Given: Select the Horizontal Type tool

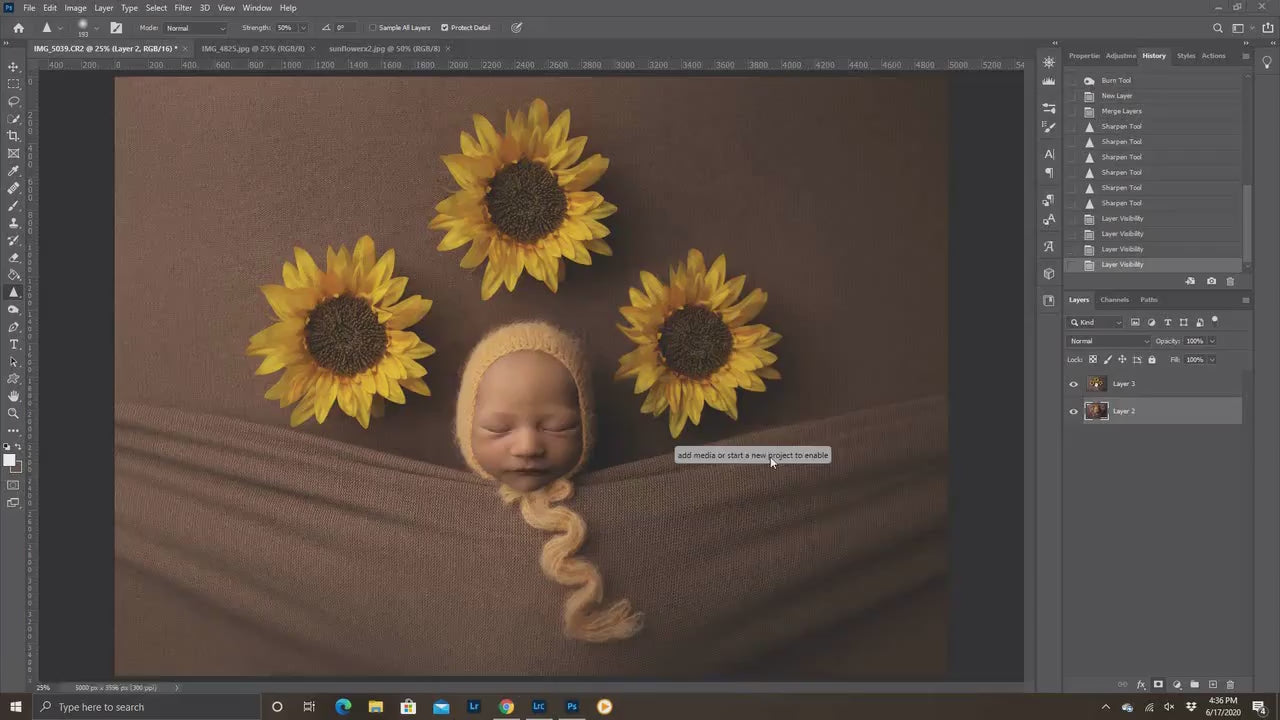Looking at the screenshot, I should (13, 345).
